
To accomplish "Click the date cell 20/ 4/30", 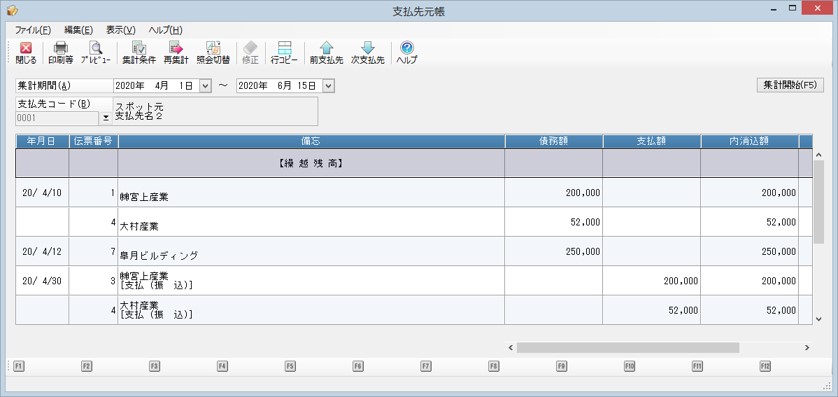I will (42, 281).
